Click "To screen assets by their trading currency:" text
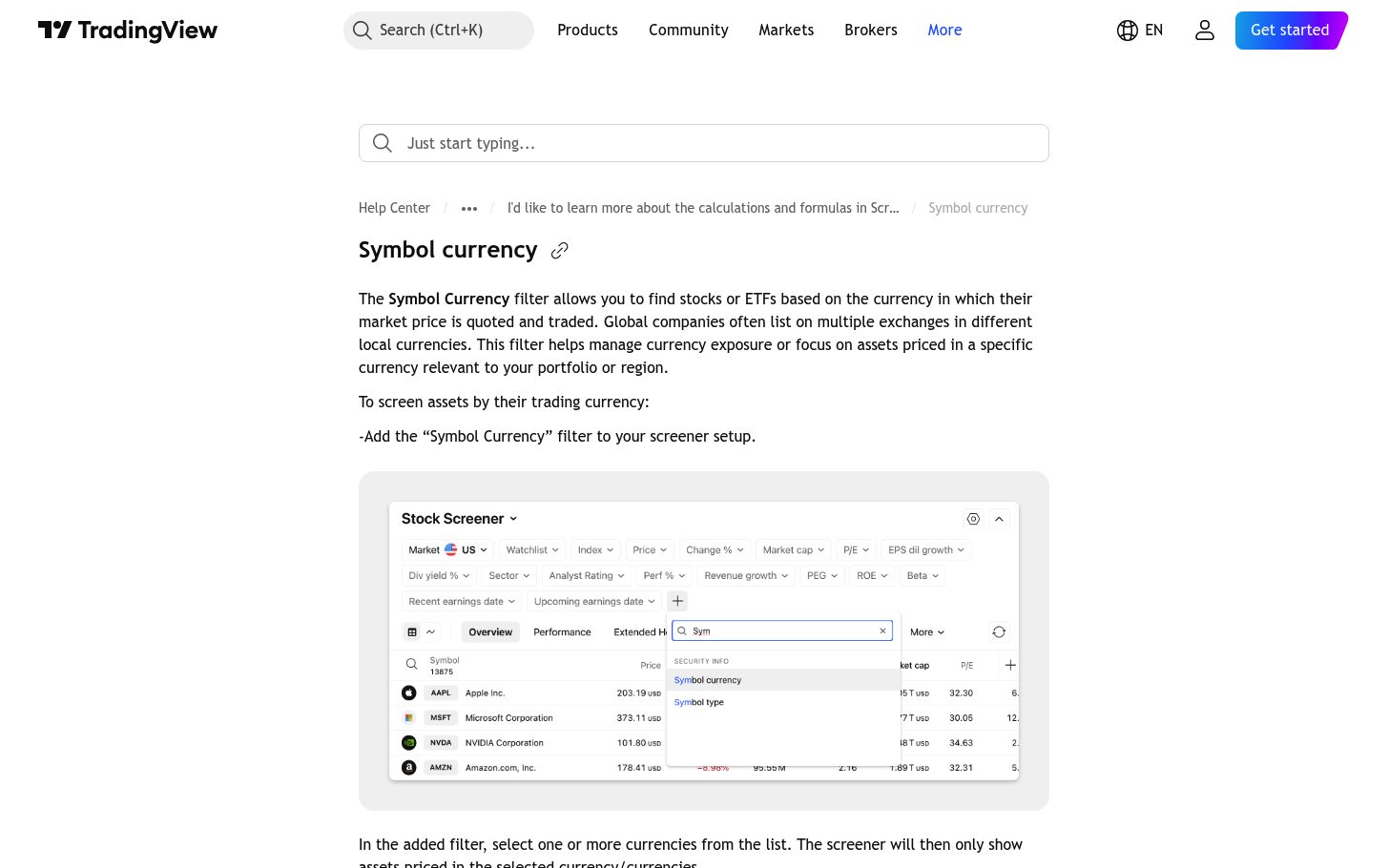 tap(504, 403)
